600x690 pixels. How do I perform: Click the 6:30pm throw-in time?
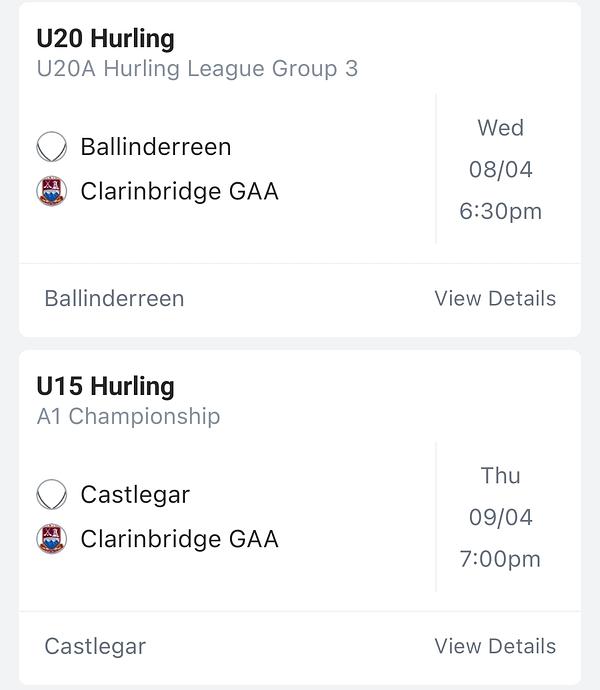click(500, 212)
